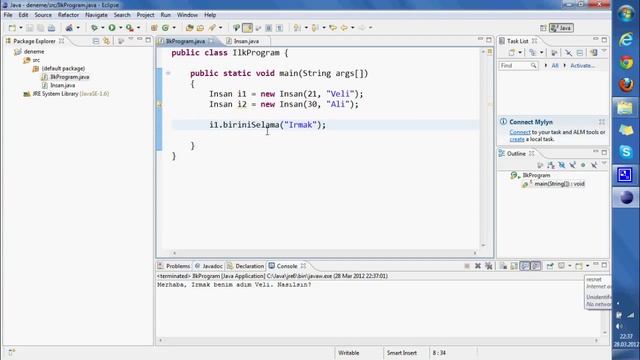Click the New Java Class icon
640x360 pixels.
pyautogui.click(x=165, y=28)
